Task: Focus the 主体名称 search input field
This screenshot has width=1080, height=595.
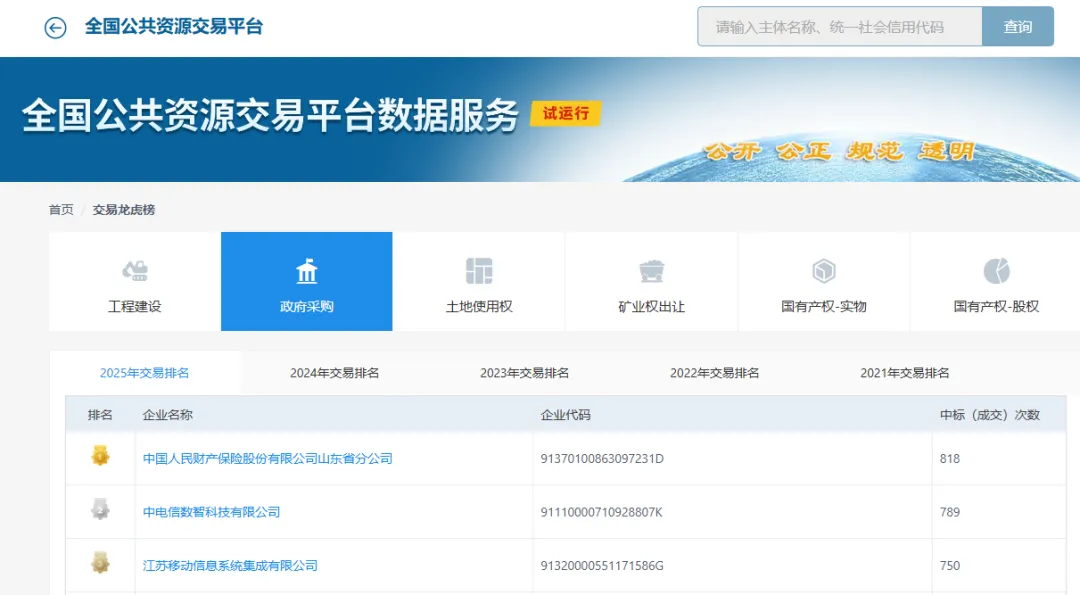Action: pyautogui.click(x=840, y=27)
